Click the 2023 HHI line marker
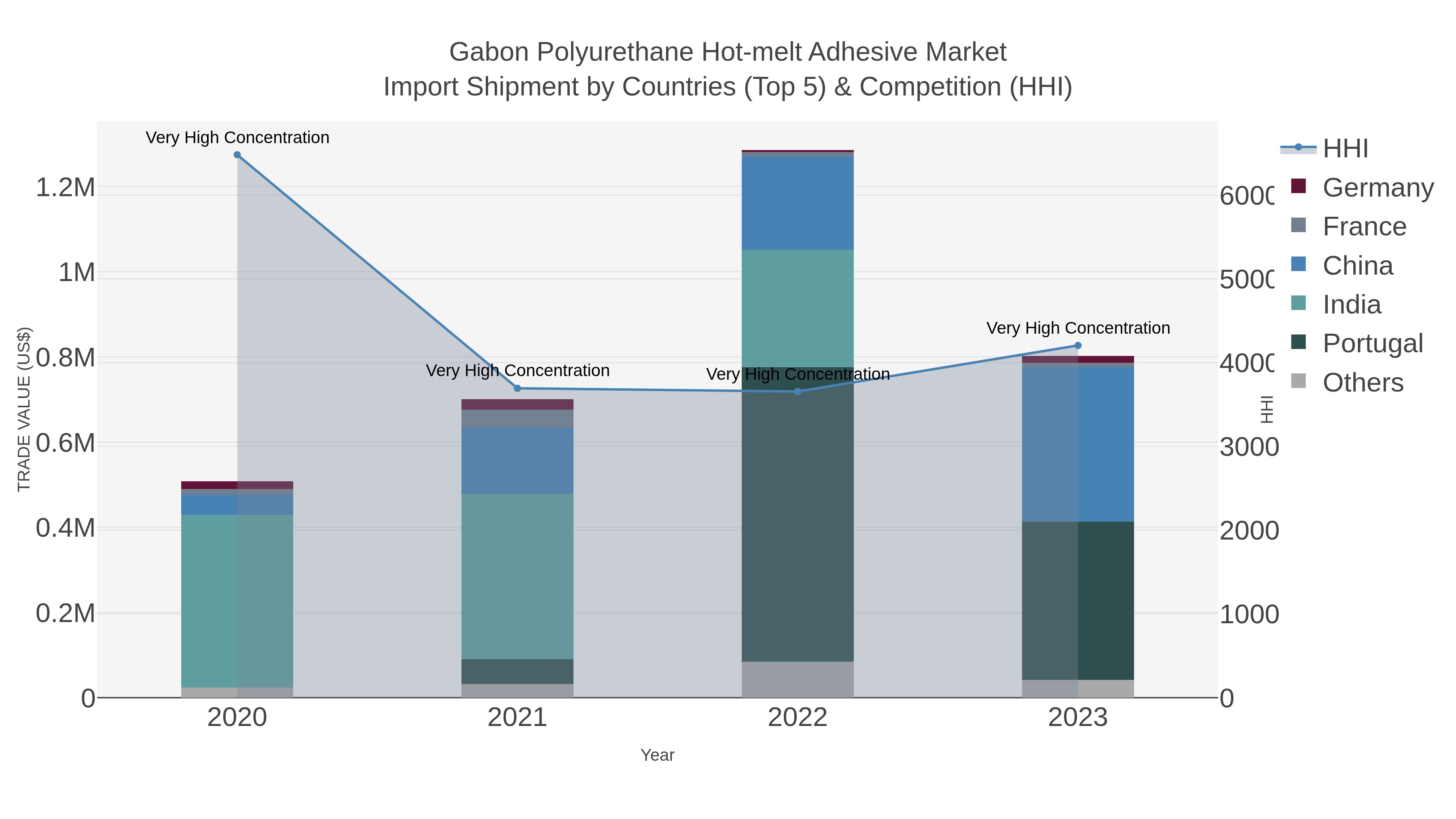1456x819 pixels. pos(1078,345)
